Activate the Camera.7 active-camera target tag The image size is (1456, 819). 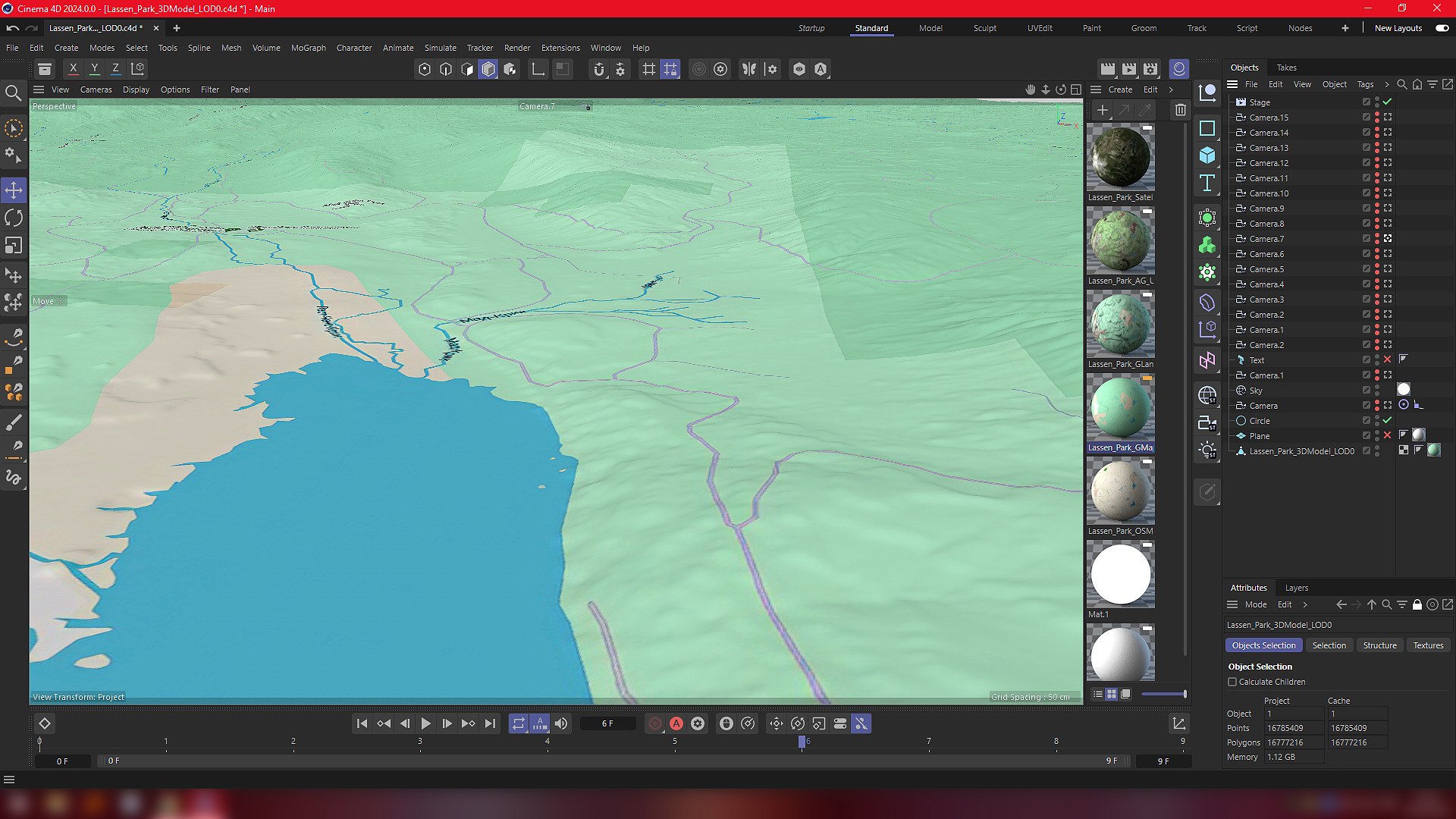point(1387,238)
